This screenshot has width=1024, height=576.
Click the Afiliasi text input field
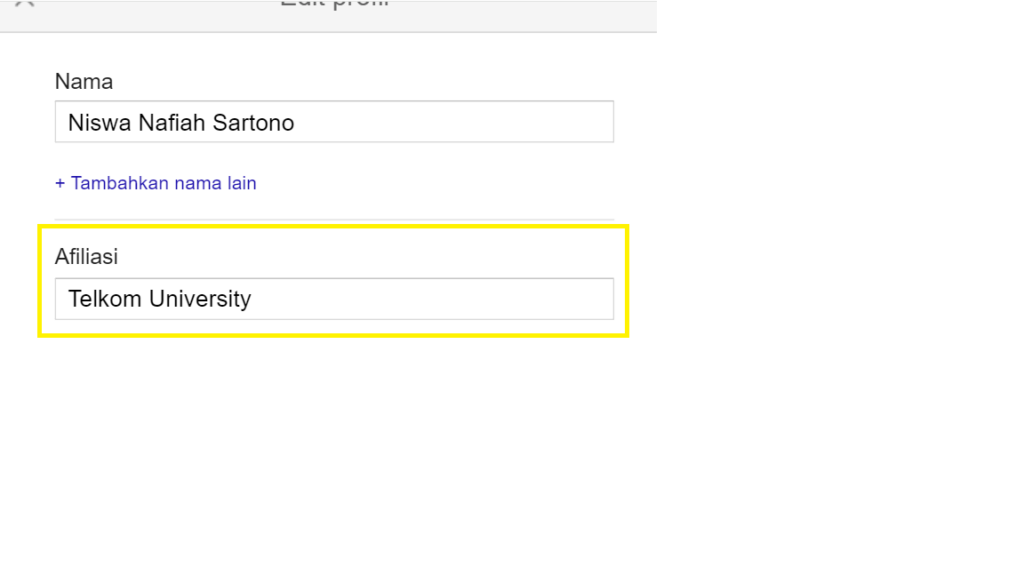click(333, 299)
